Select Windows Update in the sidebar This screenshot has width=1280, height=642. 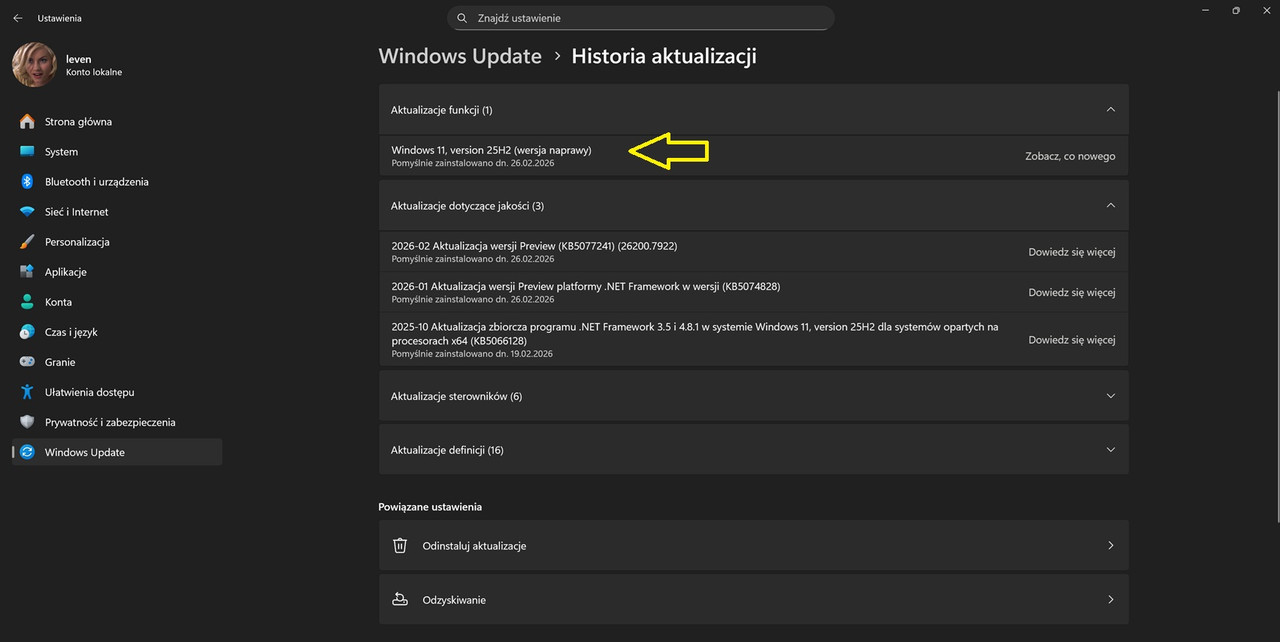[x=117, y=452]
